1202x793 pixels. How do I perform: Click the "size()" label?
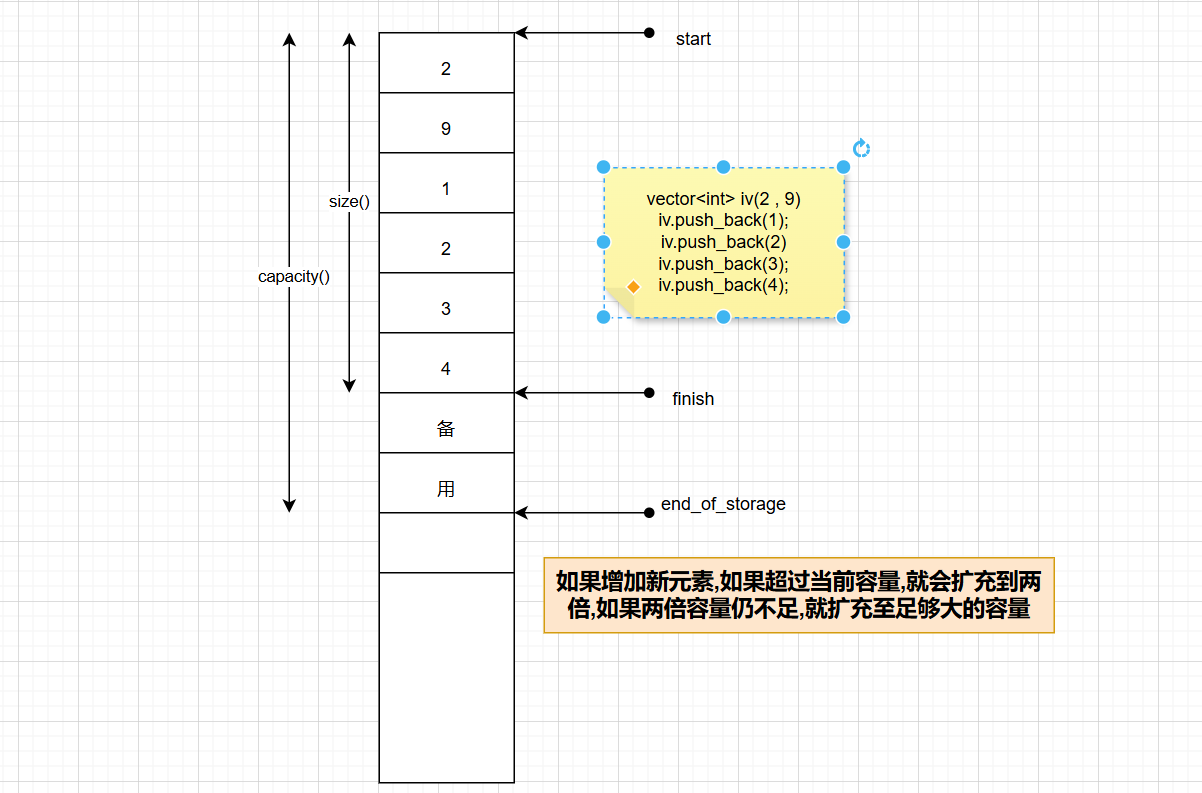point(349,201)
